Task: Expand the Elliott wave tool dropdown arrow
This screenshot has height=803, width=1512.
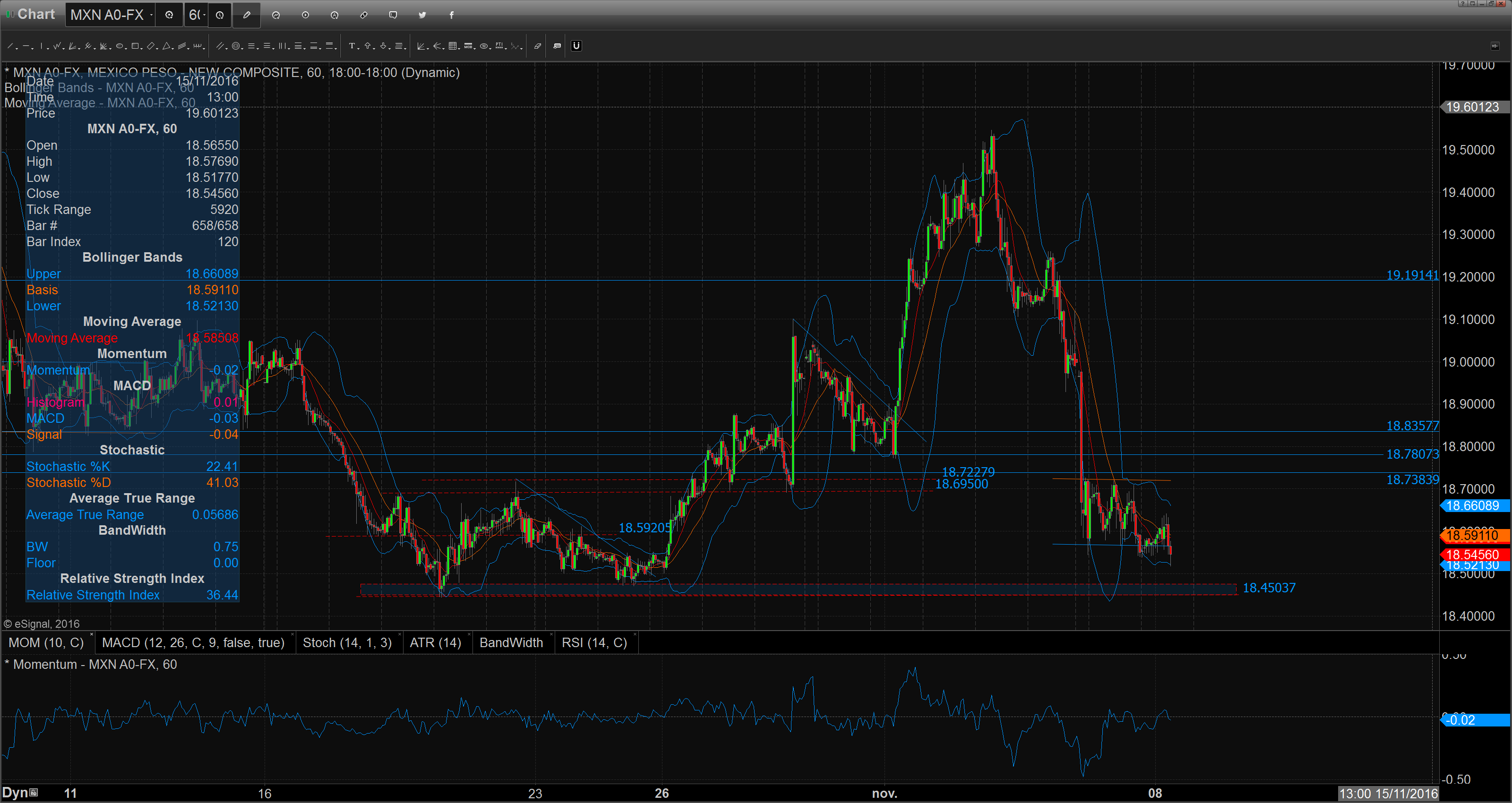Action: (x=522, y=48)
